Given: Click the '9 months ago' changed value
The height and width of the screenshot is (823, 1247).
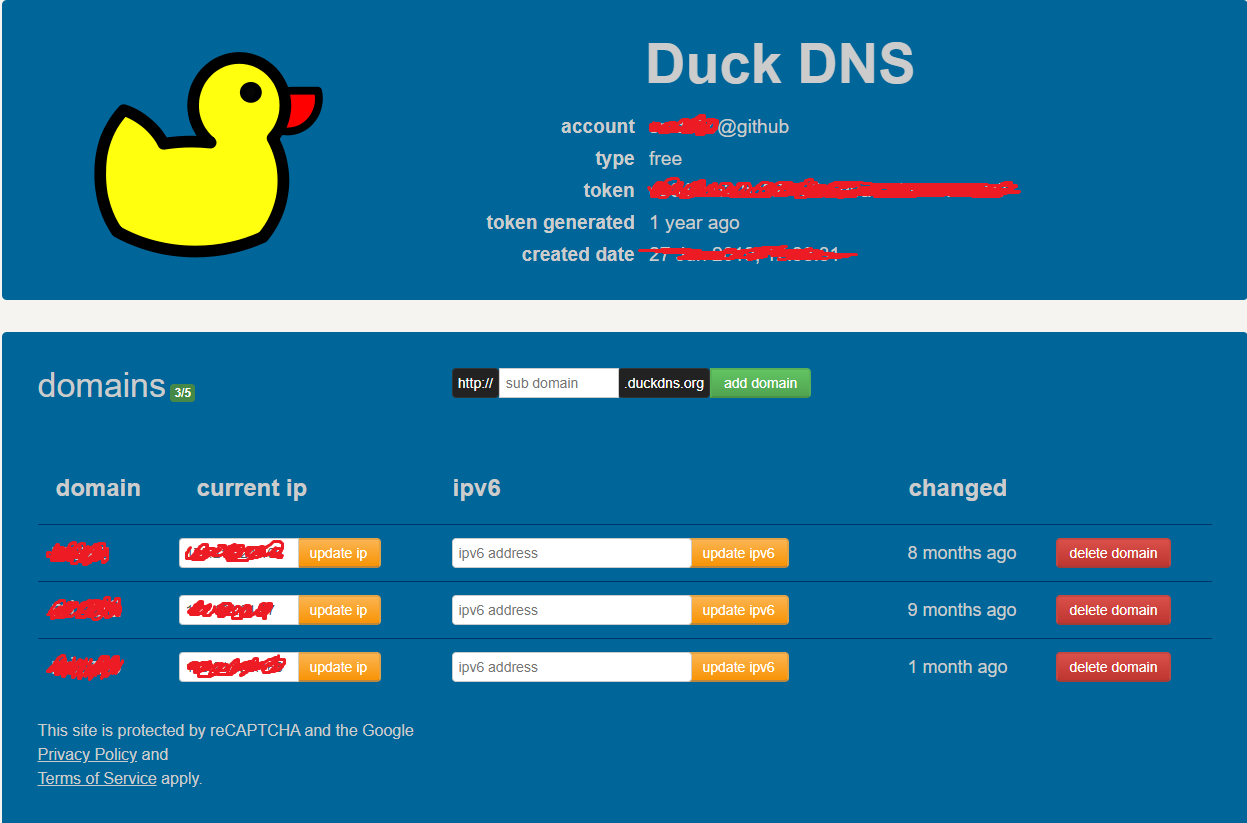Looking at the screenshot, I should tap(962, 610).
